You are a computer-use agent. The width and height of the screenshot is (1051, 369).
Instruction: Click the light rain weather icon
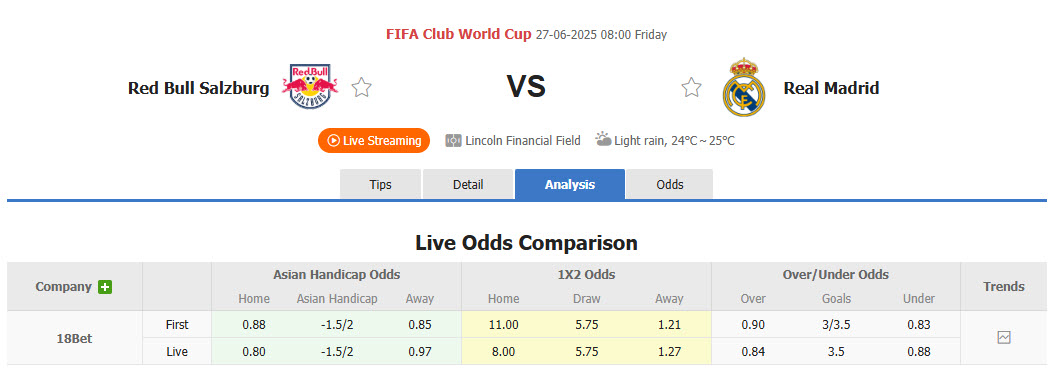pyautogui.click(x=603, y=139)
